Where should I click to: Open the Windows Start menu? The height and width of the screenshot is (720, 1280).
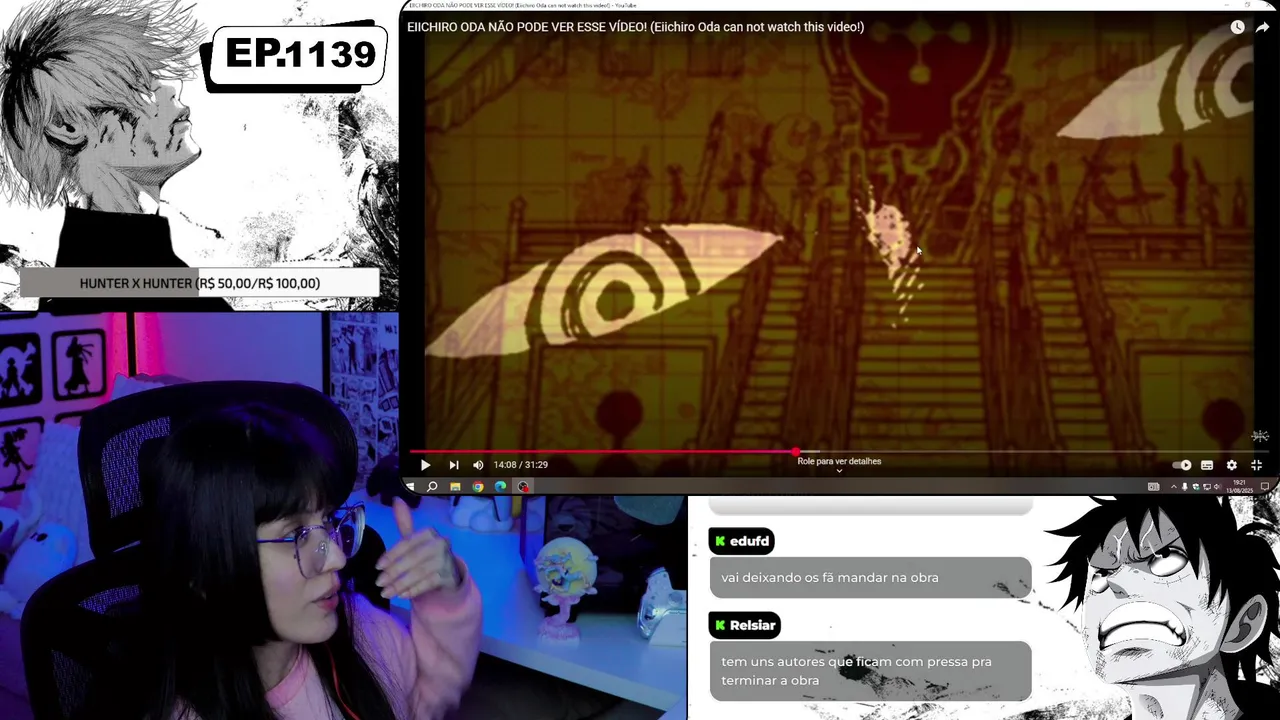(410, 487)
